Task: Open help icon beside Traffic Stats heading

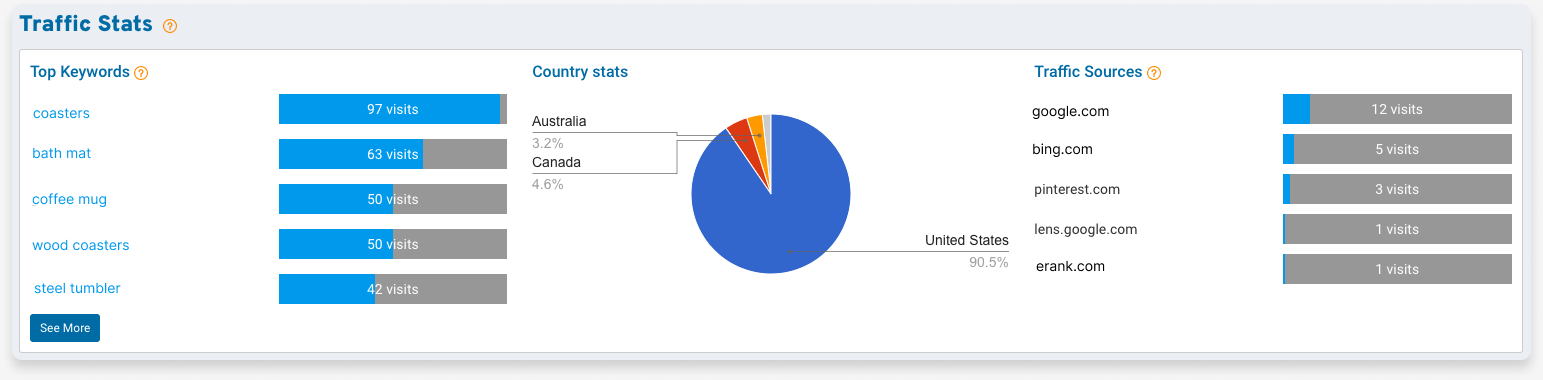Action: pyautogui.click(x=170, y=26)
